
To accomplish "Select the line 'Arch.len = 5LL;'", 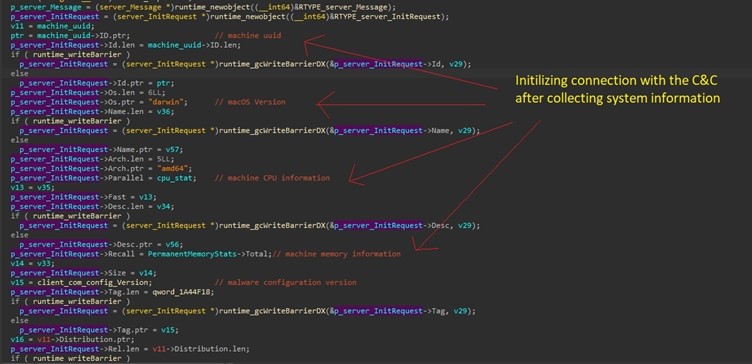I will 92,159.
